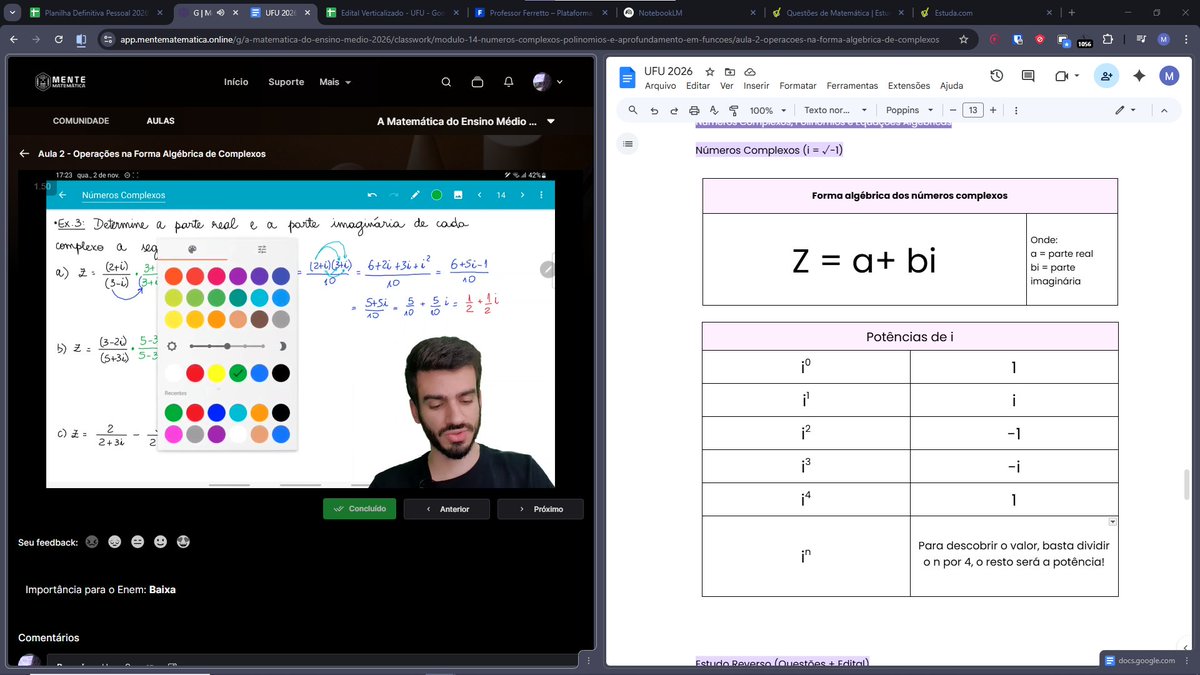Screen dimensions: 1200x675
Task: Open the Ferramentas menu
Action: pos(852,86)
